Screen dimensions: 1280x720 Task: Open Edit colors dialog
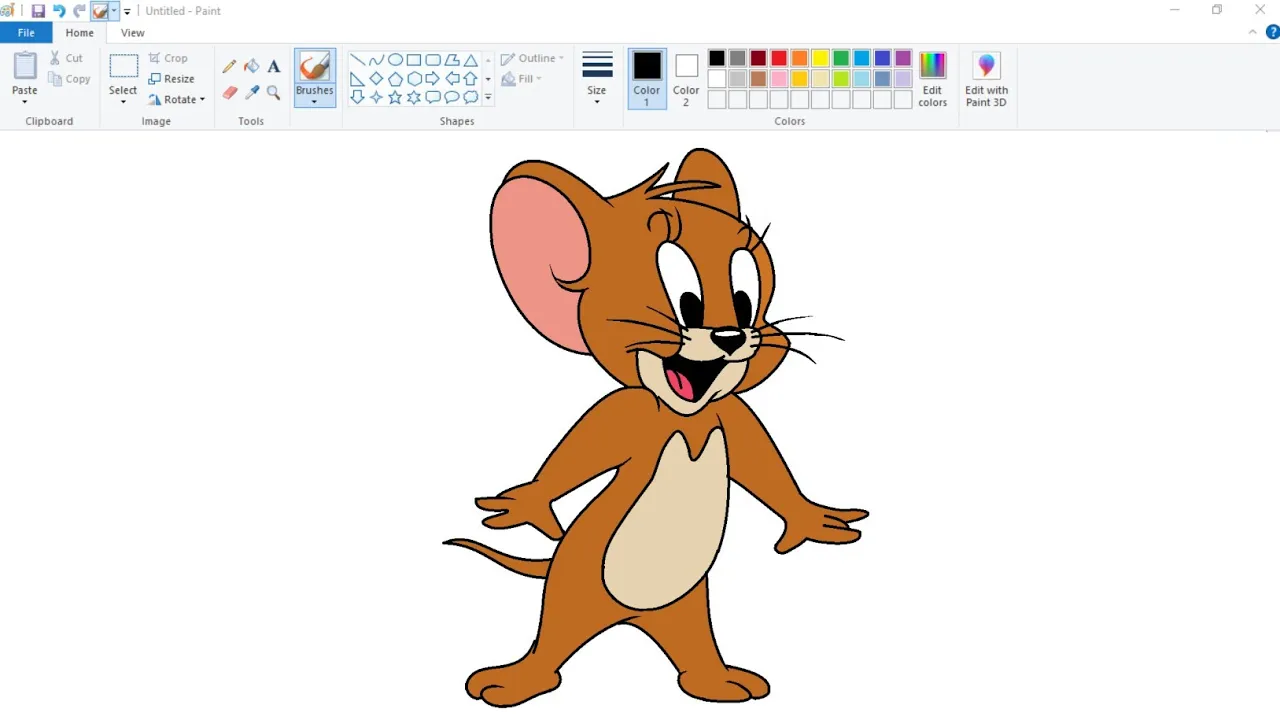pyautogui.click(x=933, y=79)
